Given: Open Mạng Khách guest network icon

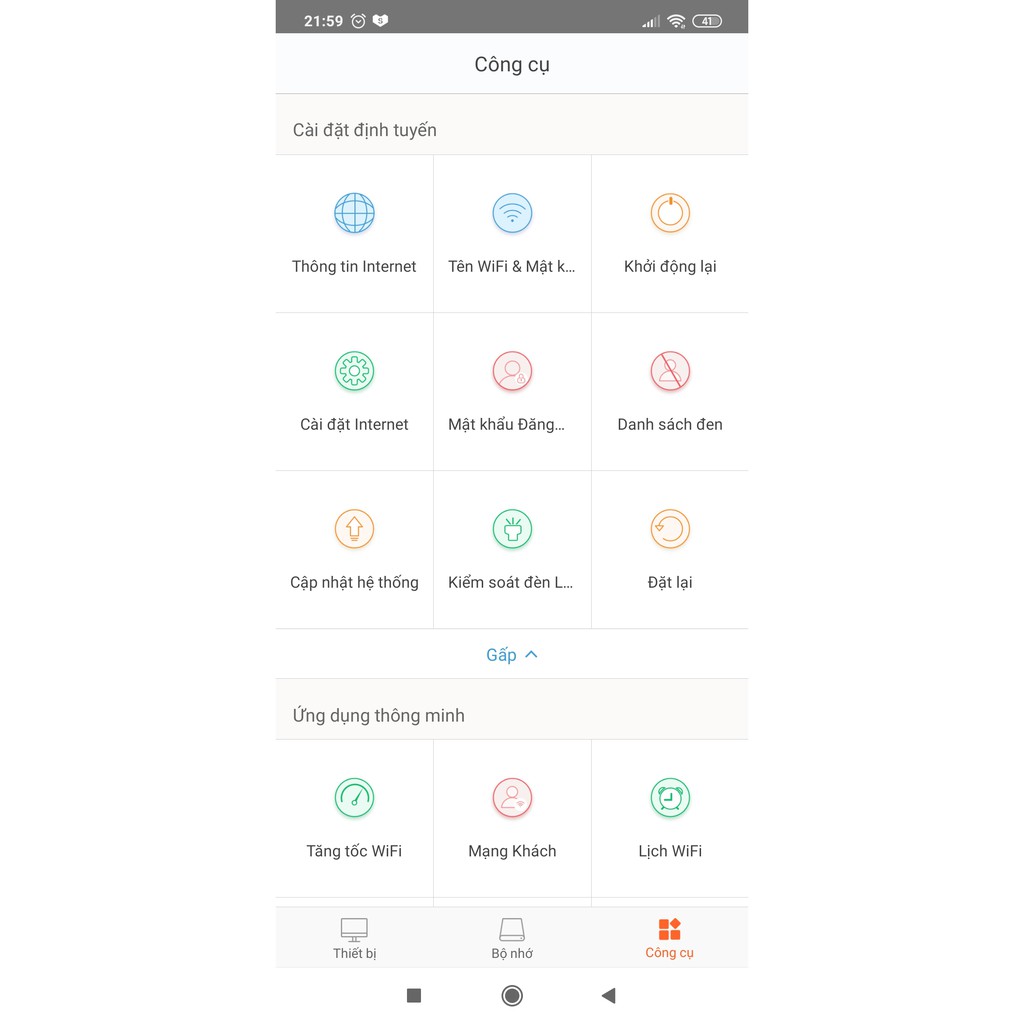Looking at the screenshot, I should pyautogui.click(x=512, y=798).
